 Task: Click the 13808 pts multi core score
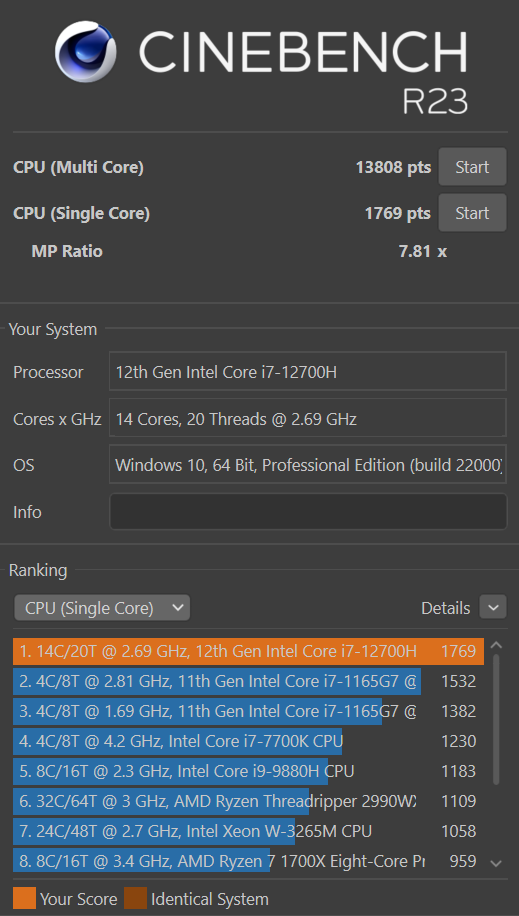pyautogui.click(x=393, y=168)
